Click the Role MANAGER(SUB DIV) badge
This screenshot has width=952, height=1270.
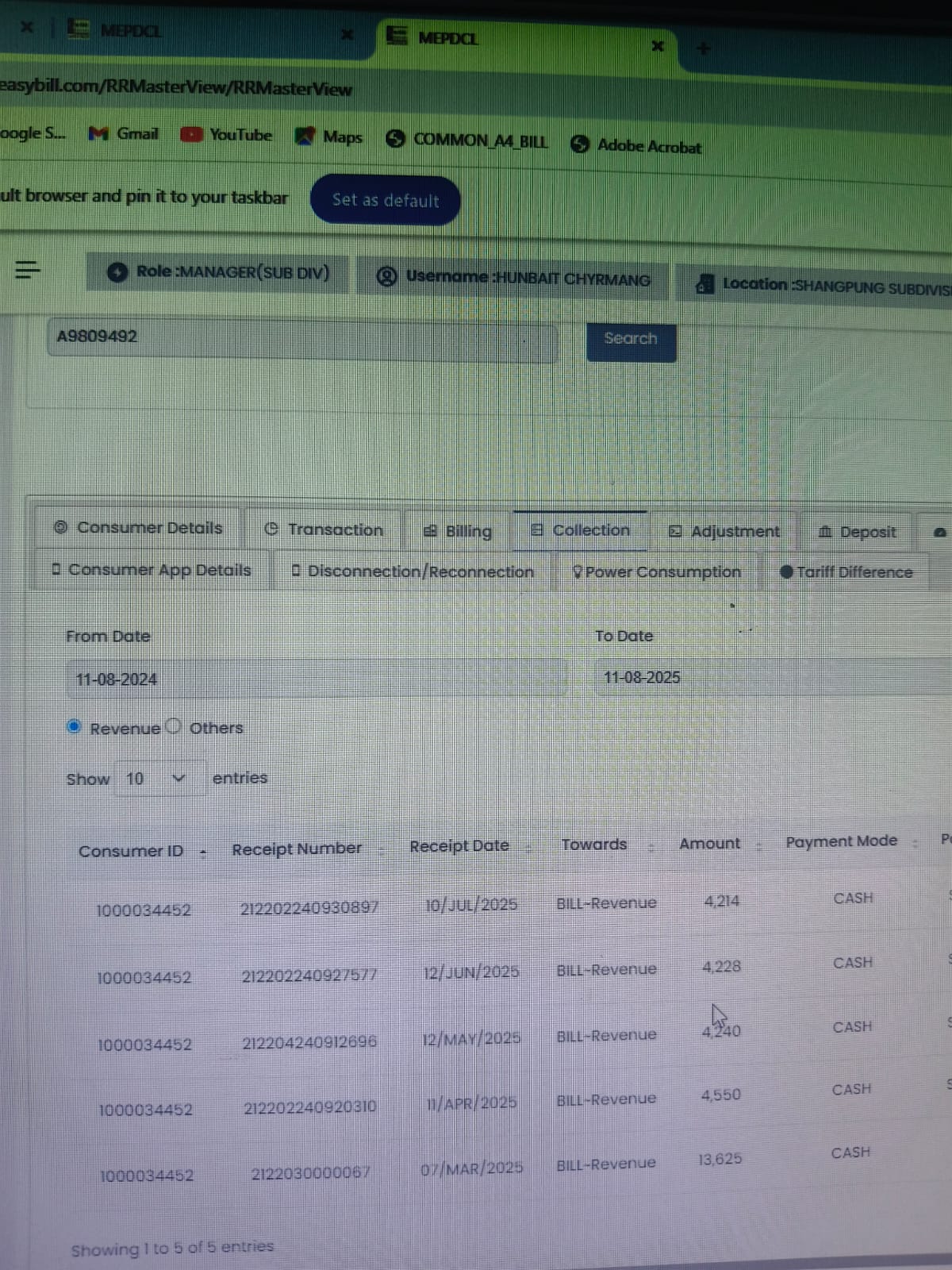[x=217, y=272]
